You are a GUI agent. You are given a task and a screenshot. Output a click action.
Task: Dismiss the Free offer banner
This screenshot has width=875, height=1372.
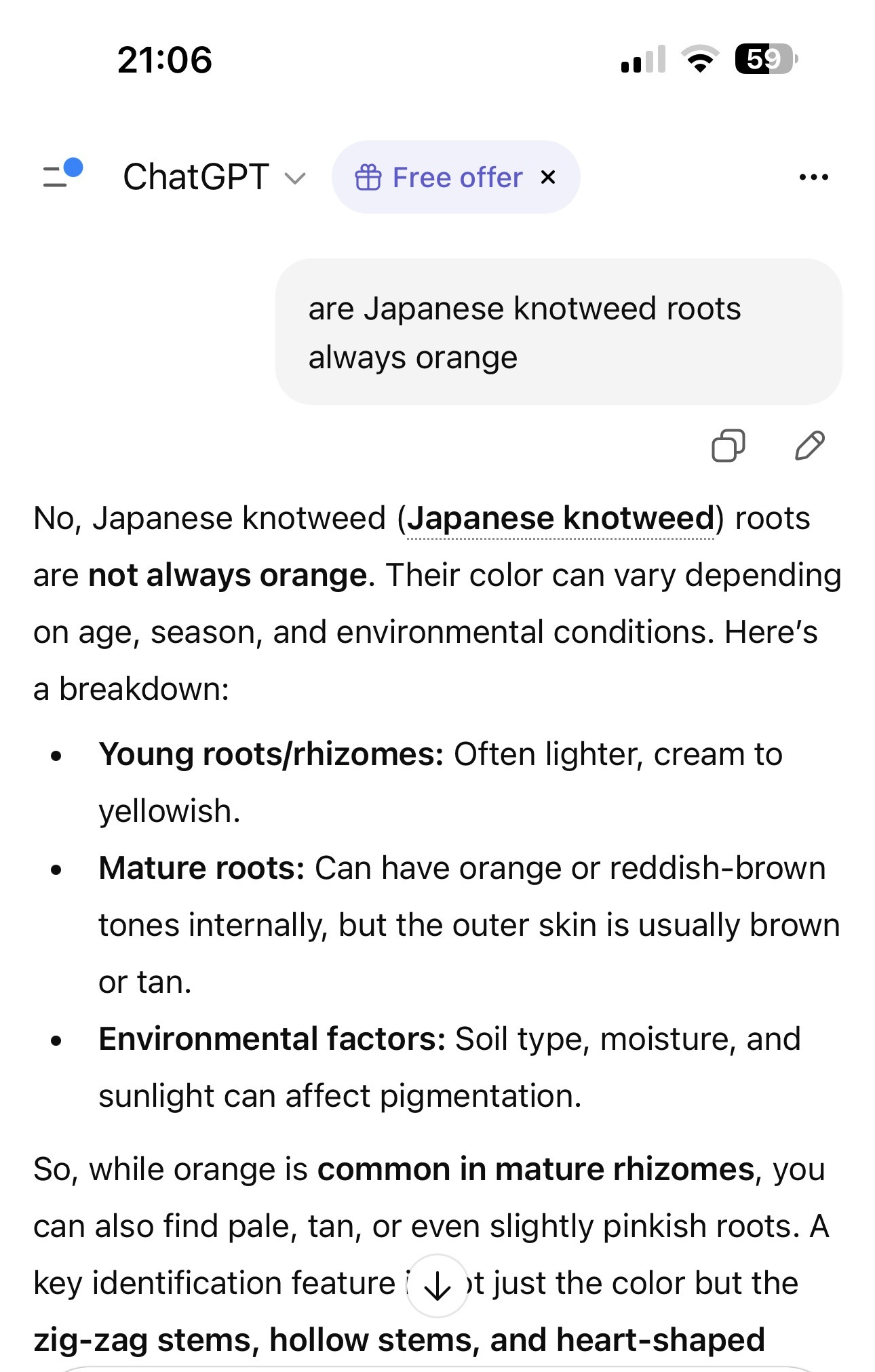(548, 178)
